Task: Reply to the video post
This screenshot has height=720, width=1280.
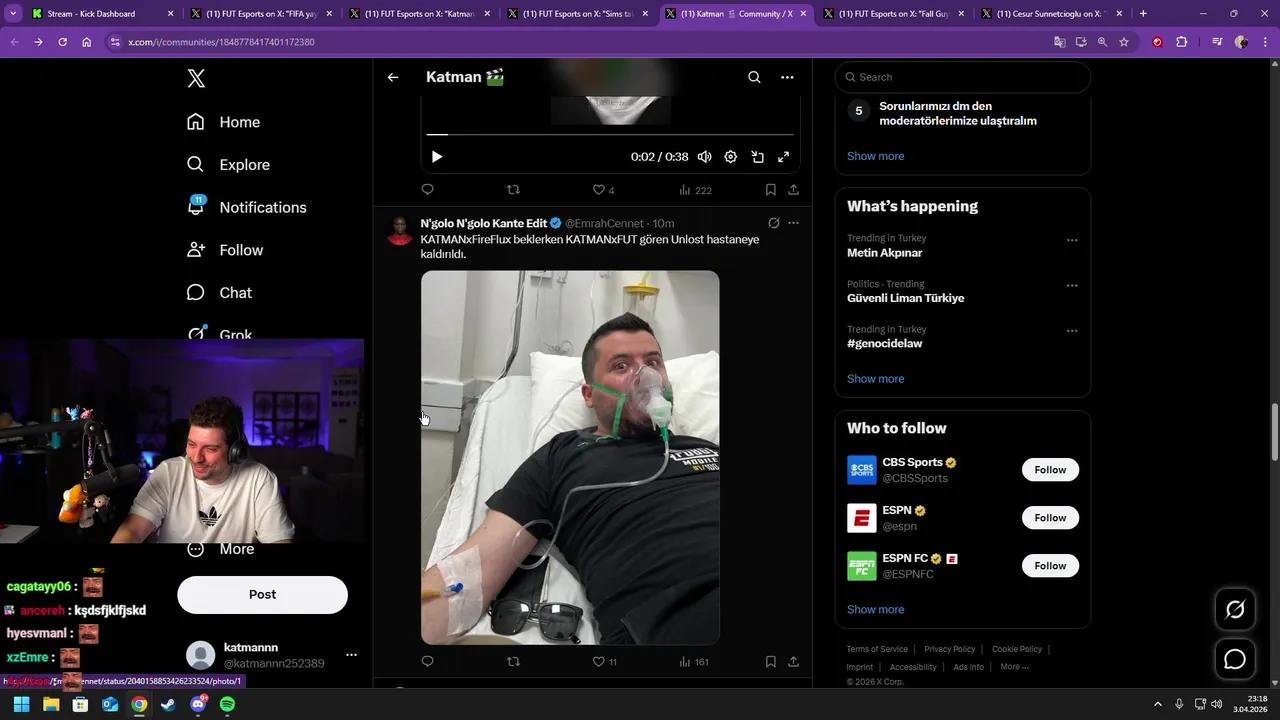Action: point(427,189)
